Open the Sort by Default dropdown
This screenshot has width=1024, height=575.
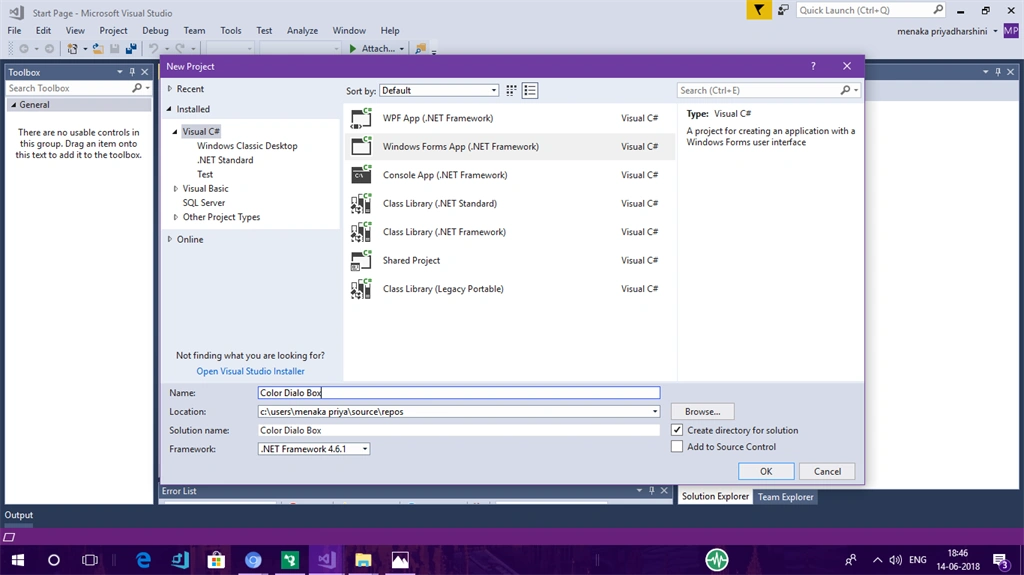click(x=439, y=90)
